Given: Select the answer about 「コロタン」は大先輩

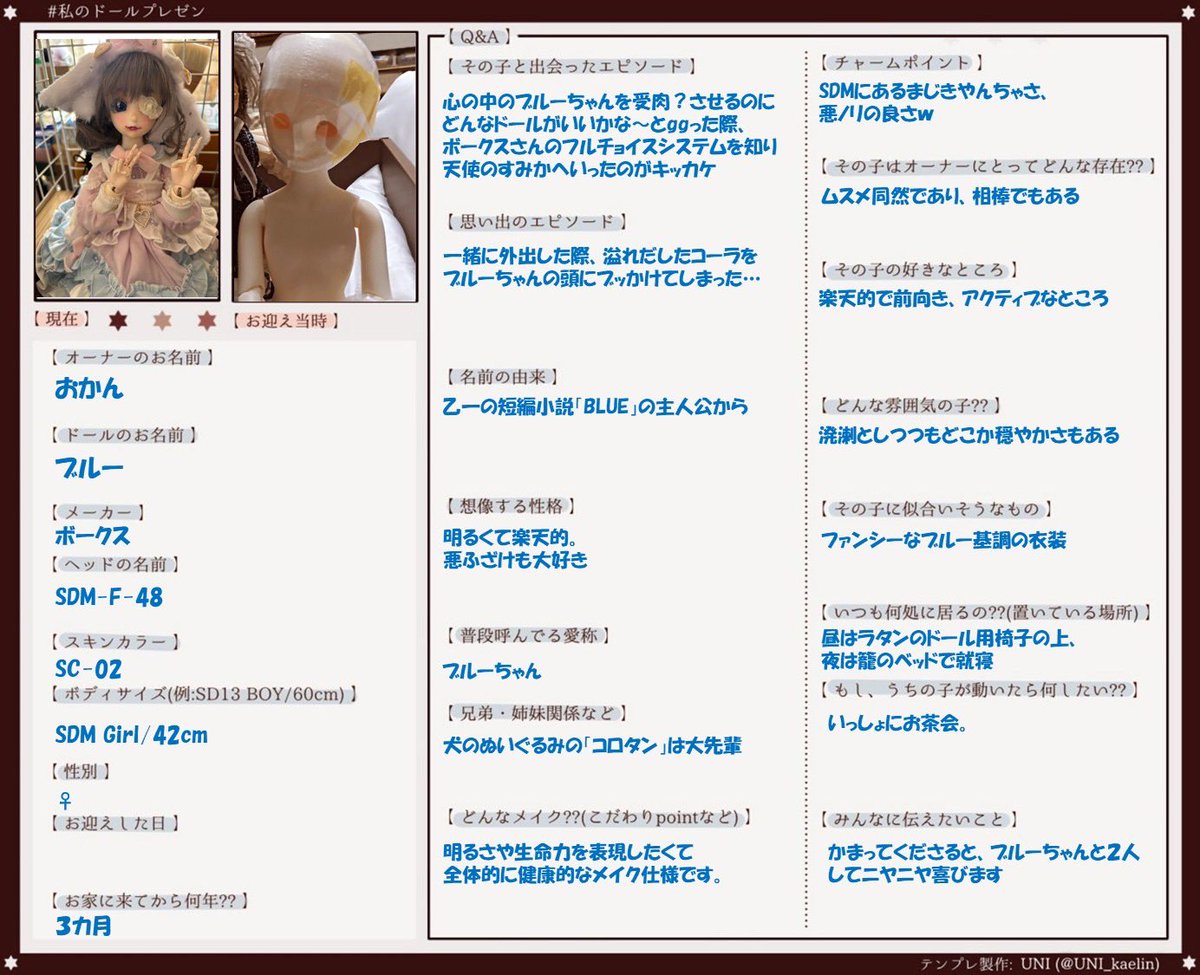Looking at the screenshot, I should click(x=592, y=746).
